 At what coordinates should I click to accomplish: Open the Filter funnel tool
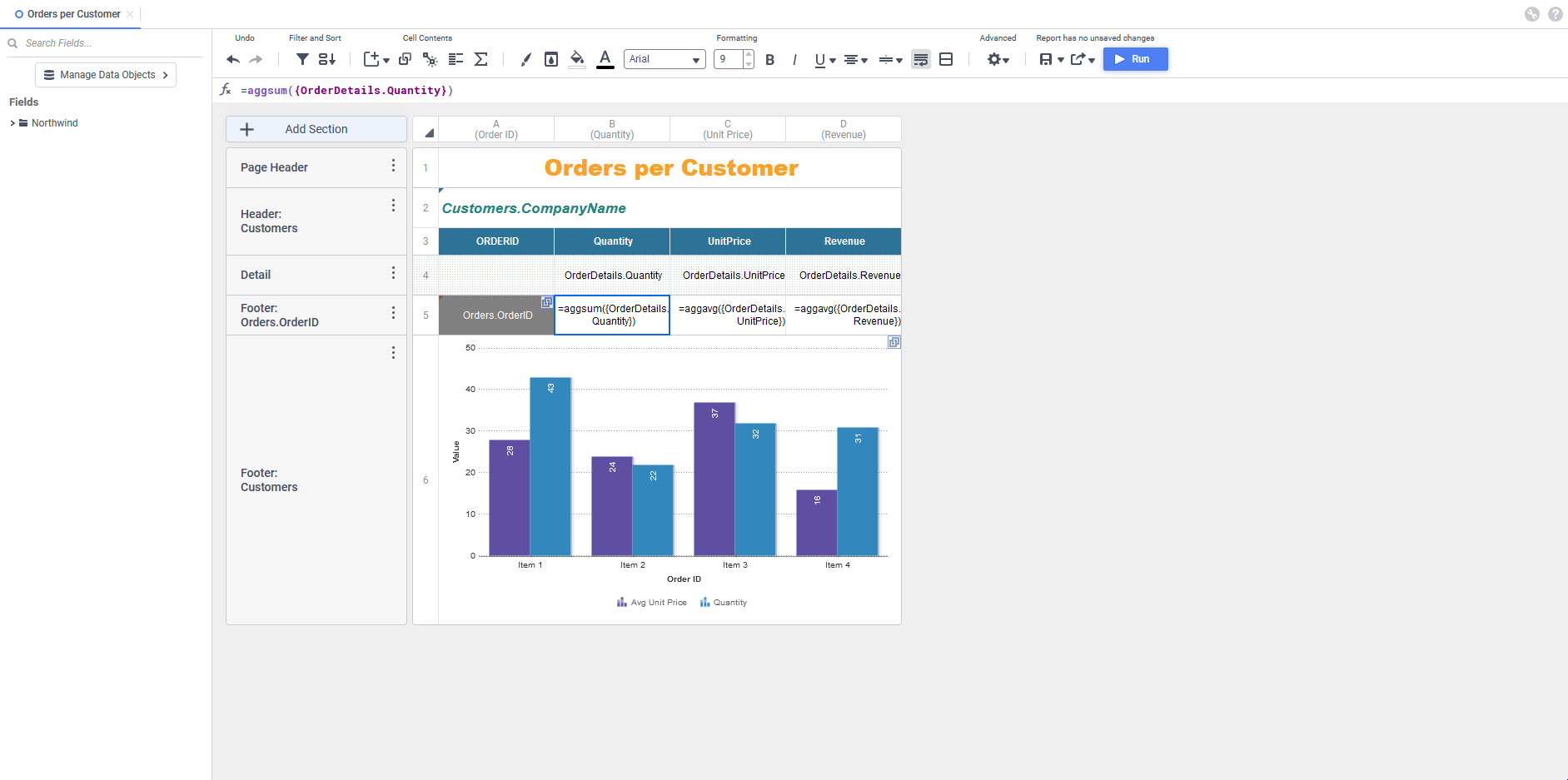coord(303,59)
